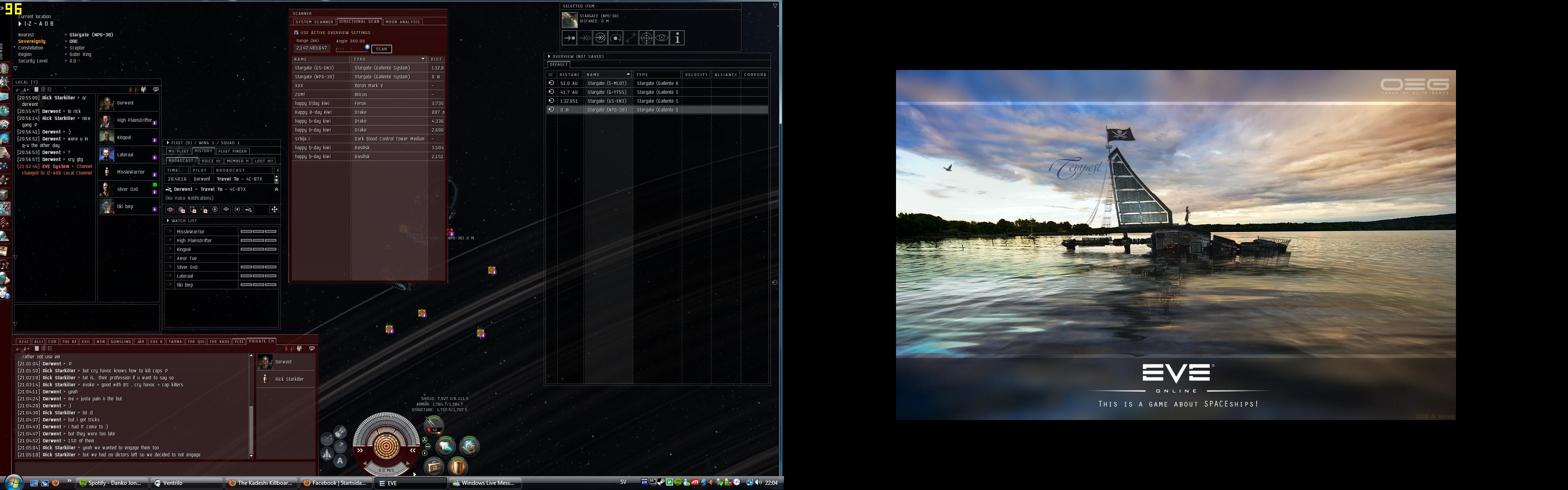Click the current location I-Z-A0B arrow

click(20, 24)
